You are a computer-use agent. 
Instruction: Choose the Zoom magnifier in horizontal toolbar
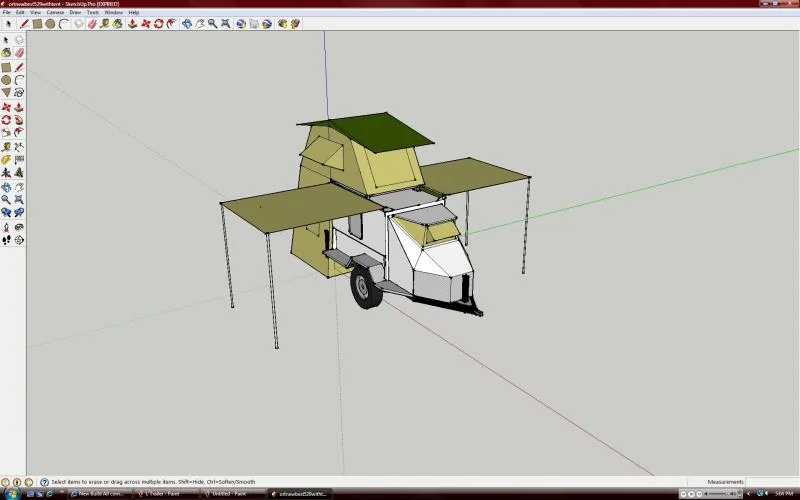[212, 24]
